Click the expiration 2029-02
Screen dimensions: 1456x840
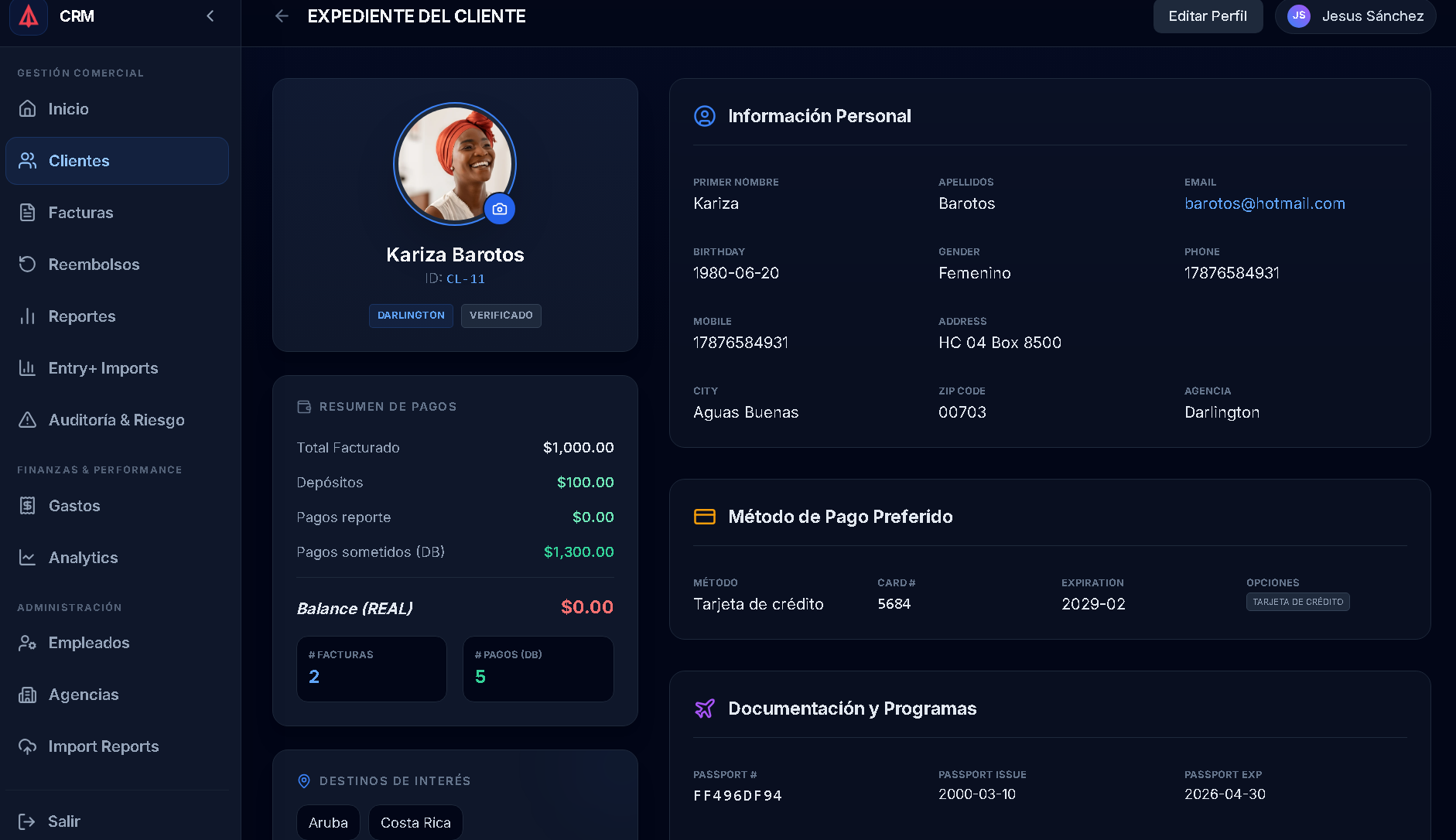point(1094,604)
